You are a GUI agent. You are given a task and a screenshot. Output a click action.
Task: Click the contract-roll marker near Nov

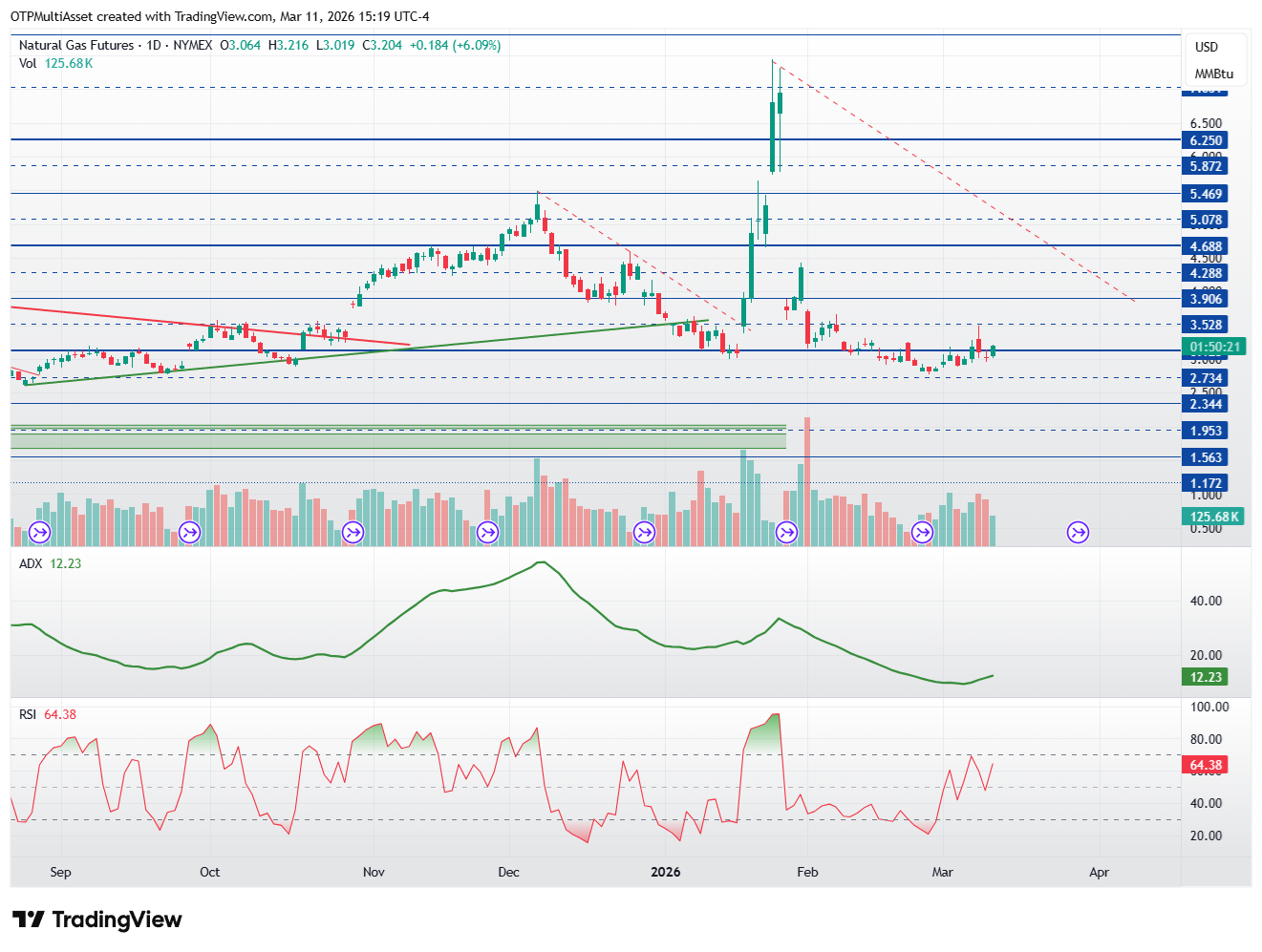(x=353, y=532)
